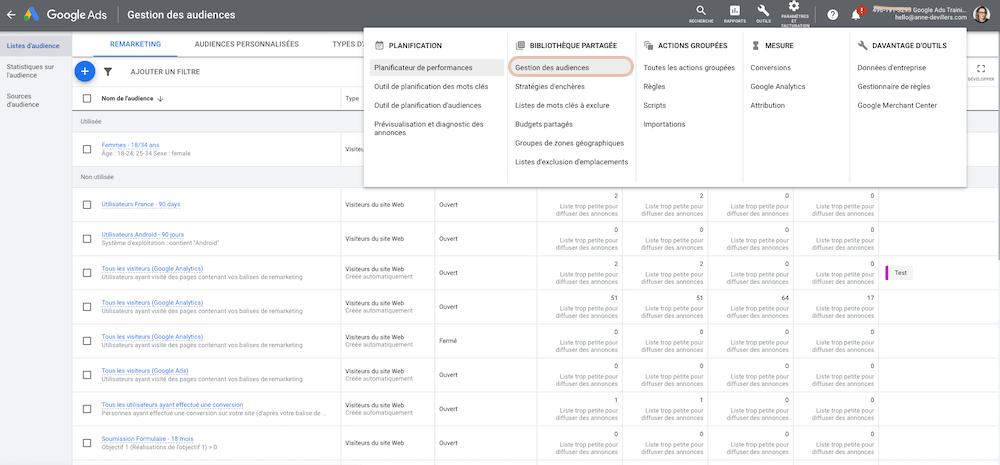Image resolution: width=1000 pixels, height=465 pixels.
Task: Open the Femmes - 18/34 ans audience link
Action: (130, 145)
